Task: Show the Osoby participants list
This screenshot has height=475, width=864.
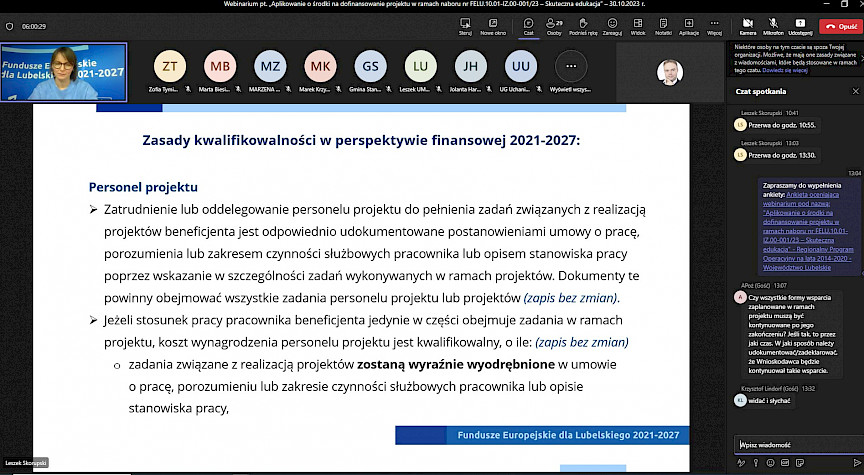Action: pos(554,26)
